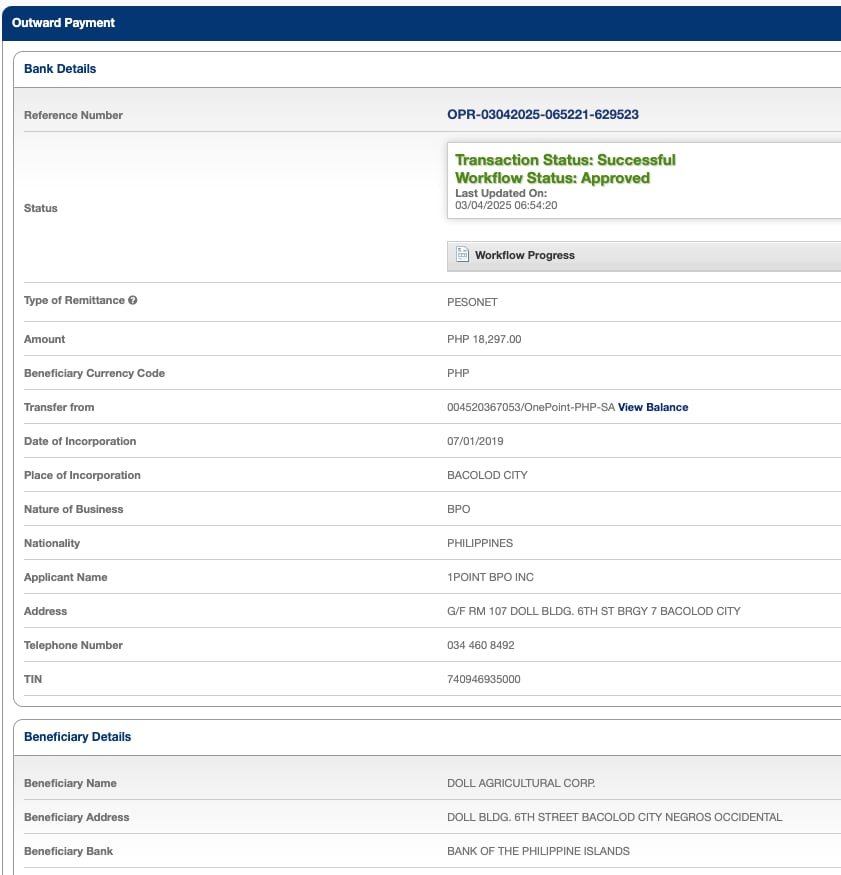Click the last updated timestamp 03/04/2025 06:54:20

[x=505, y=205]
